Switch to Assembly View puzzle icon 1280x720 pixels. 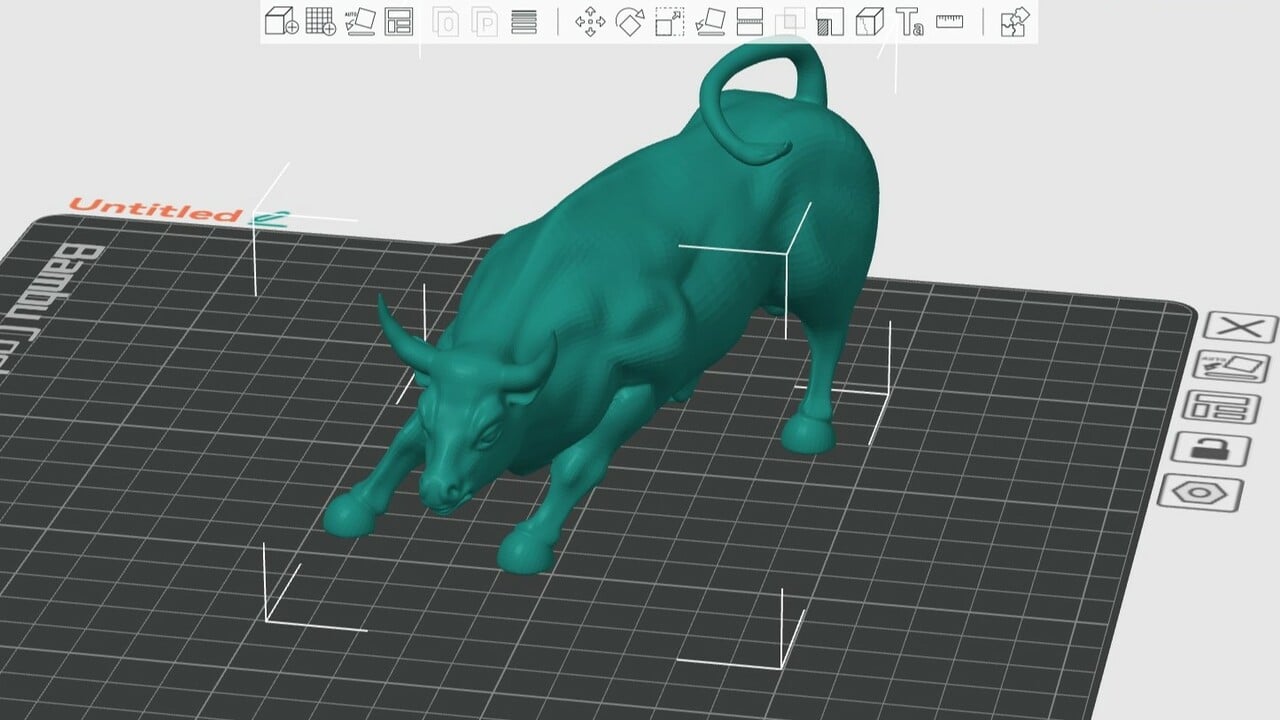click(1015, 21)
